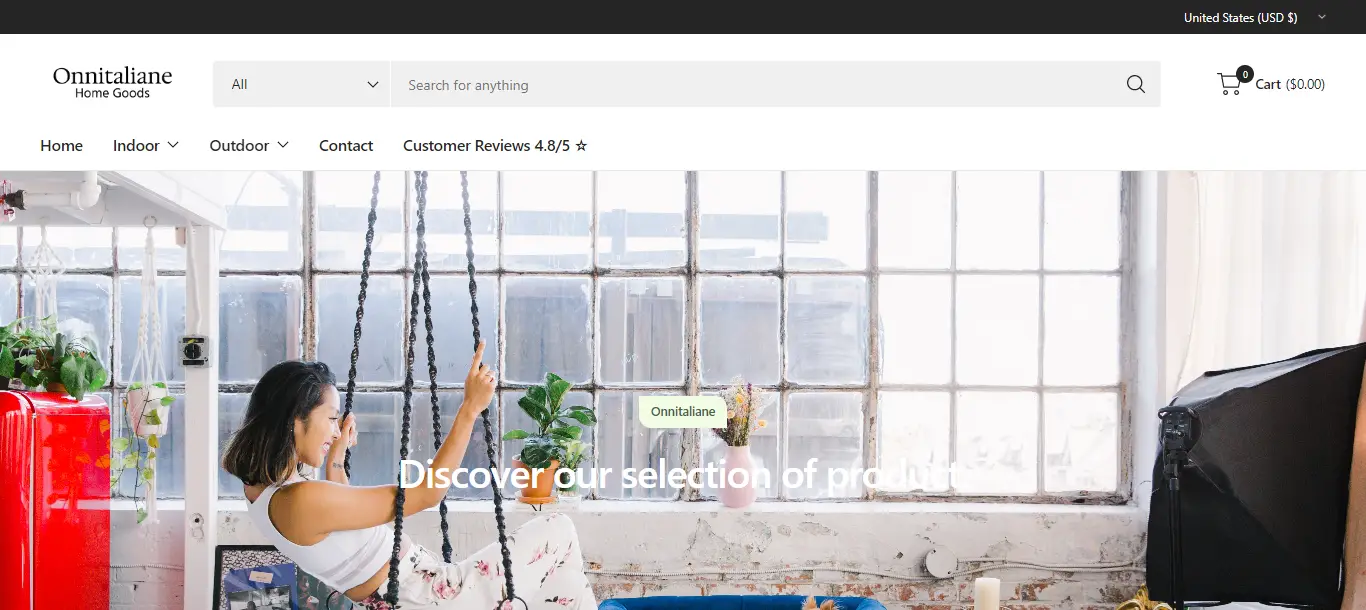
Task: Open the shopping cart icon
Action: click(1228, 84)
